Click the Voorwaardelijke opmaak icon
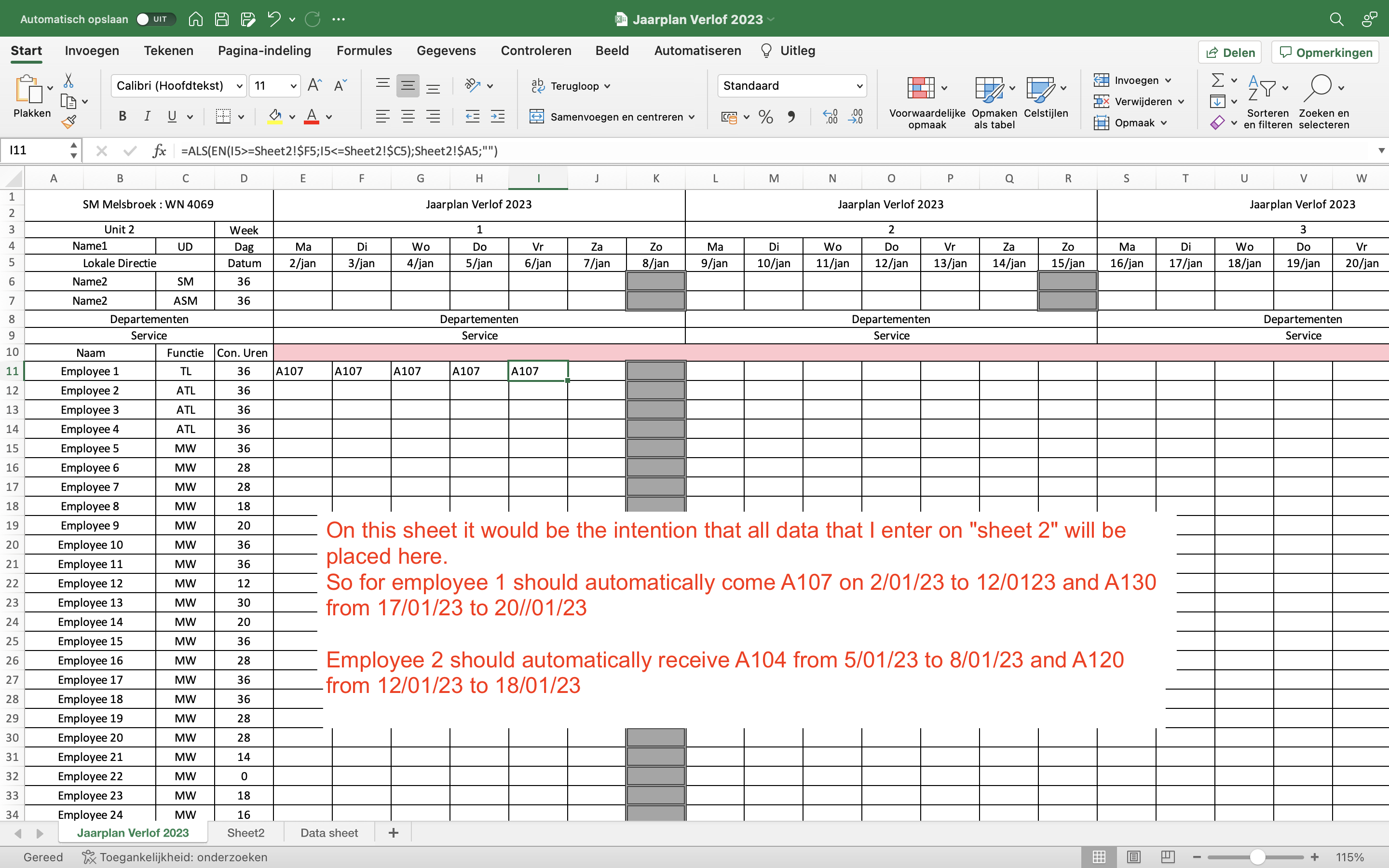The width and height of the screenshot is (1389, 868). (x=921, y=88)
